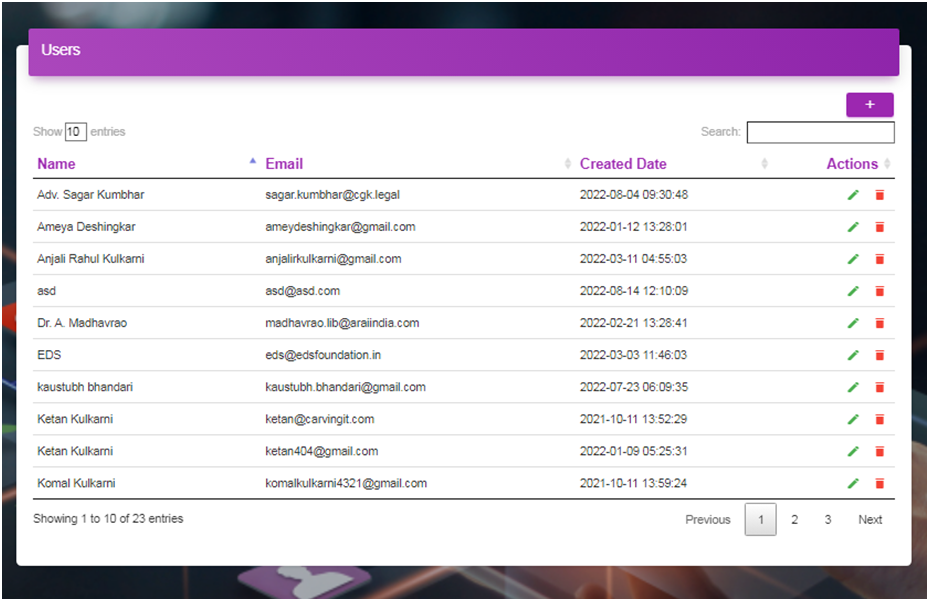Delete the asd@asd.com user
This screenshot has width=929, height=601.
[x=880, y=291]
